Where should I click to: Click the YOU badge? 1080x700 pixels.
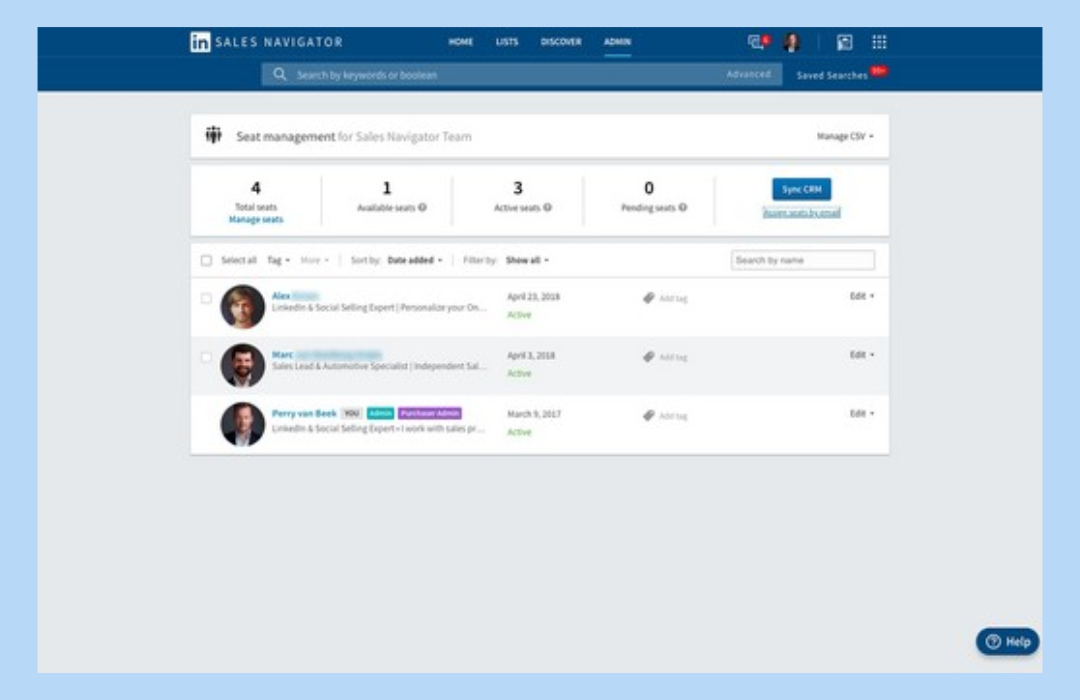(351, 413)
